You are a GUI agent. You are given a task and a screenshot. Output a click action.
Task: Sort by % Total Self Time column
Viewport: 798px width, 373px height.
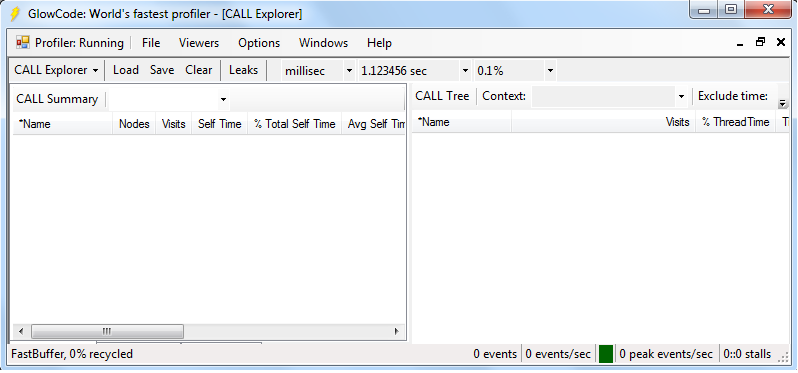295,124
